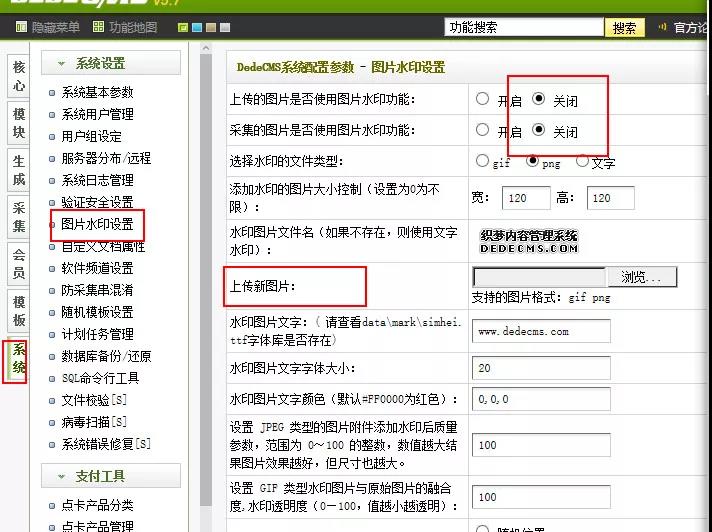Click bullet icon beside 系统基本参数

tap(52, 93)
